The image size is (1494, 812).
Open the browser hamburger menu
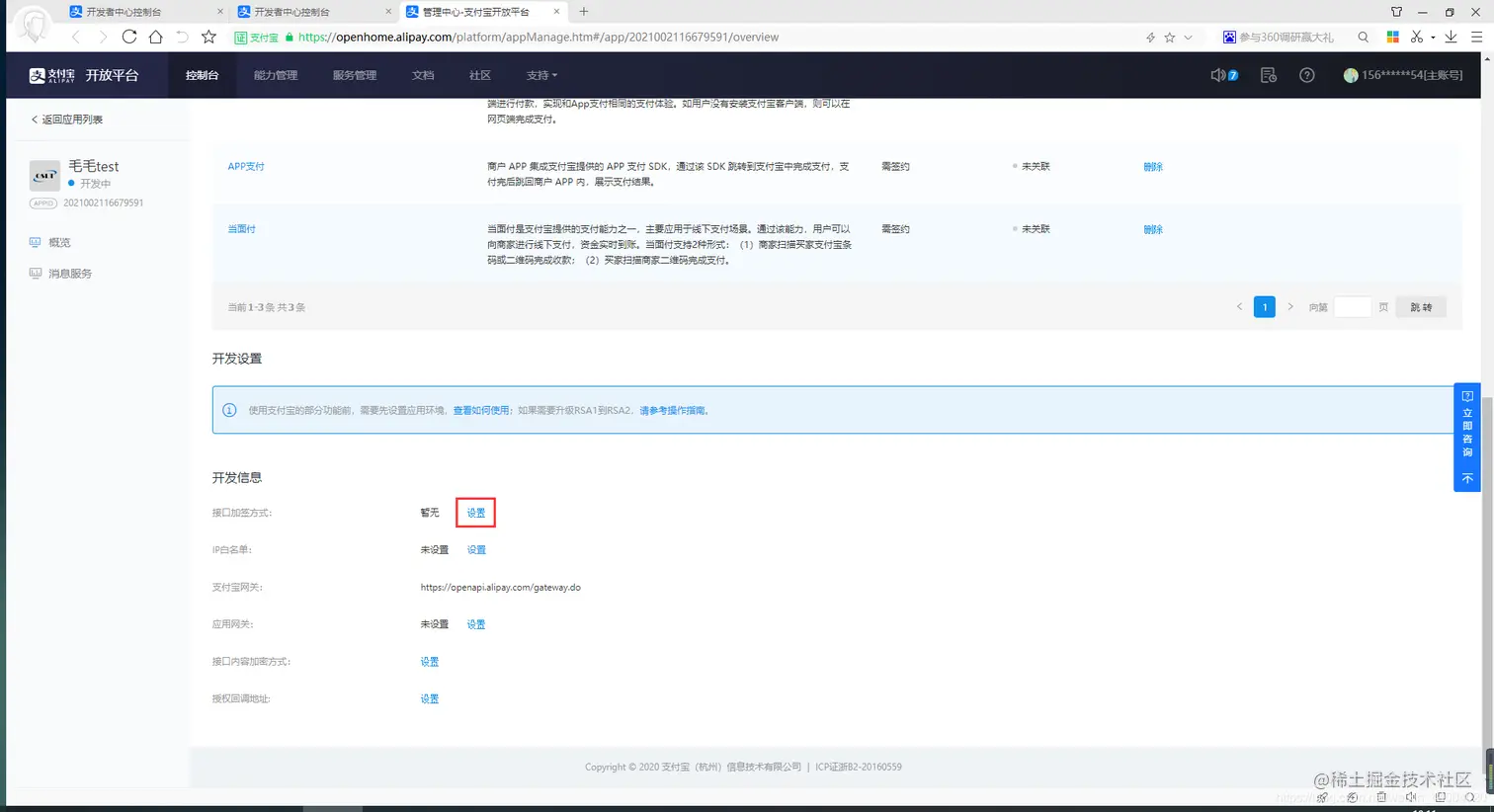pos(1476,38)
